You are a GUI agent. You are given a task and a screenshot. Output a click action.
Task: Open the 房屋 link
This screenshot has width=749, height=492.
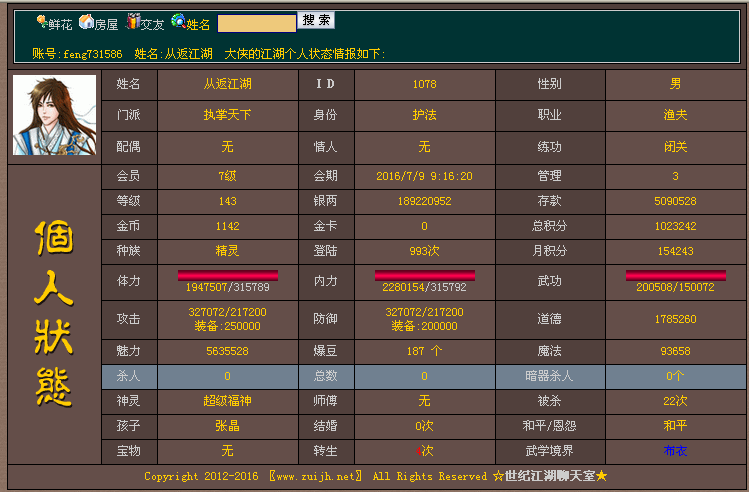pyautogui.click(x=106, y=24)
